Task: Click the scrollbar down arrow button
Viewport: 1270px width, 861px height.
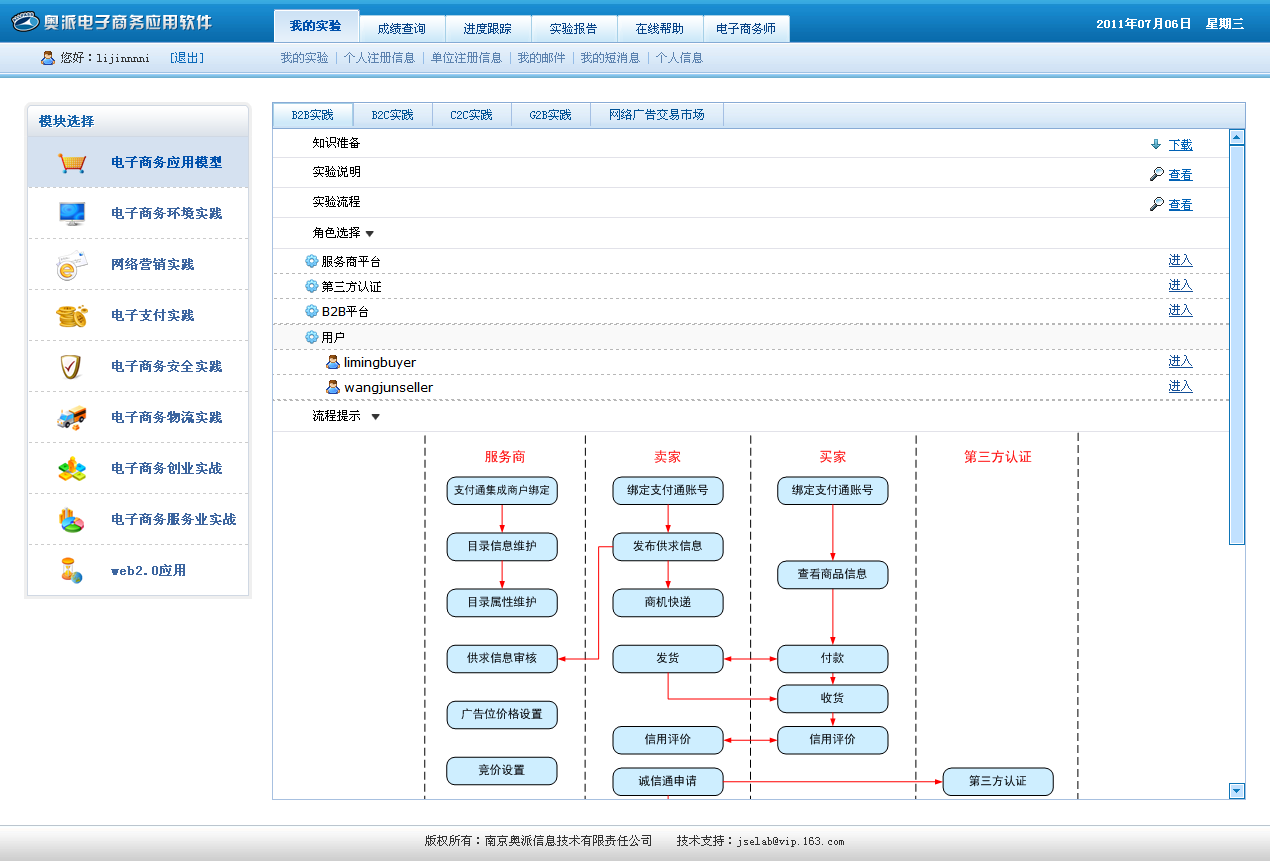Action: [1237, 791]
